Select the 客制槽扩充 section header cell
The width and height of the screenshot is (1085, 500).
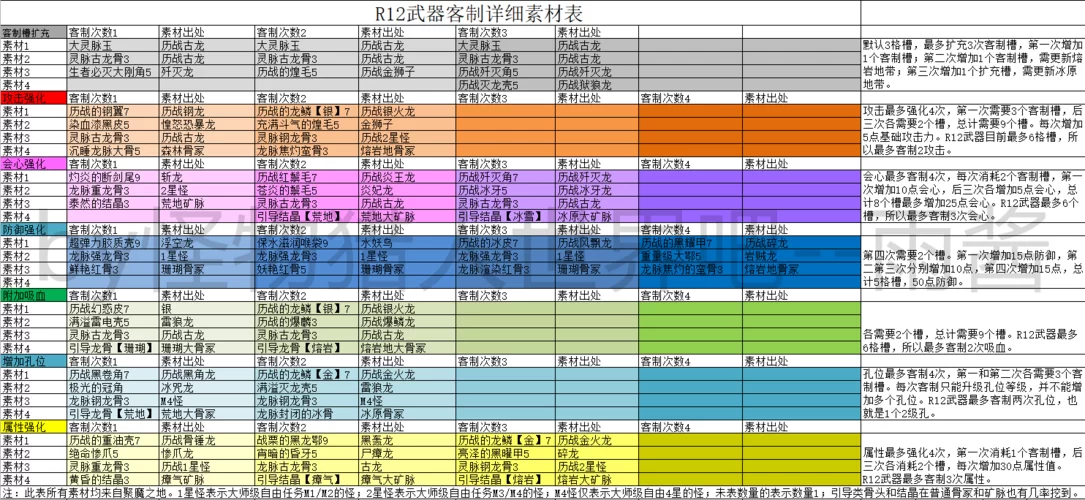pos(33,33)
